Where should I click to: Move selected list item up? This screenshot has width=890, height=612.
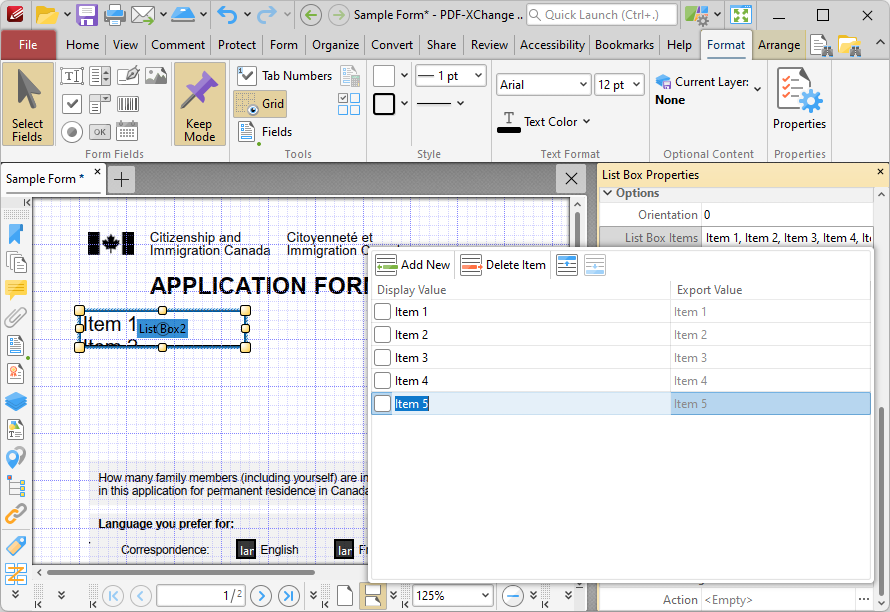pyautogui.click(x=566, y=265)
